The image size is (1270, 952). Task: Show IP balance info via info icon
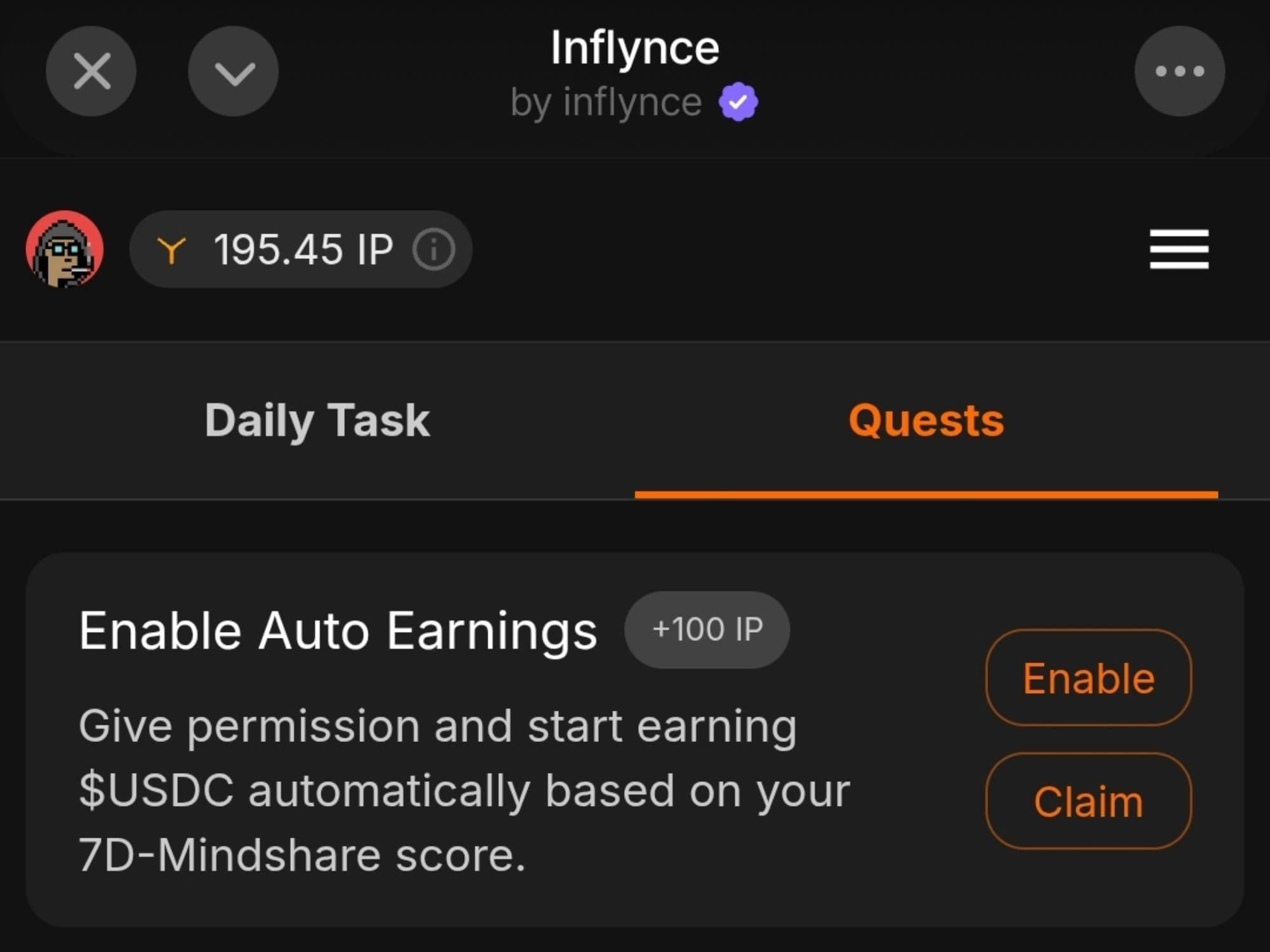(434, 249)
